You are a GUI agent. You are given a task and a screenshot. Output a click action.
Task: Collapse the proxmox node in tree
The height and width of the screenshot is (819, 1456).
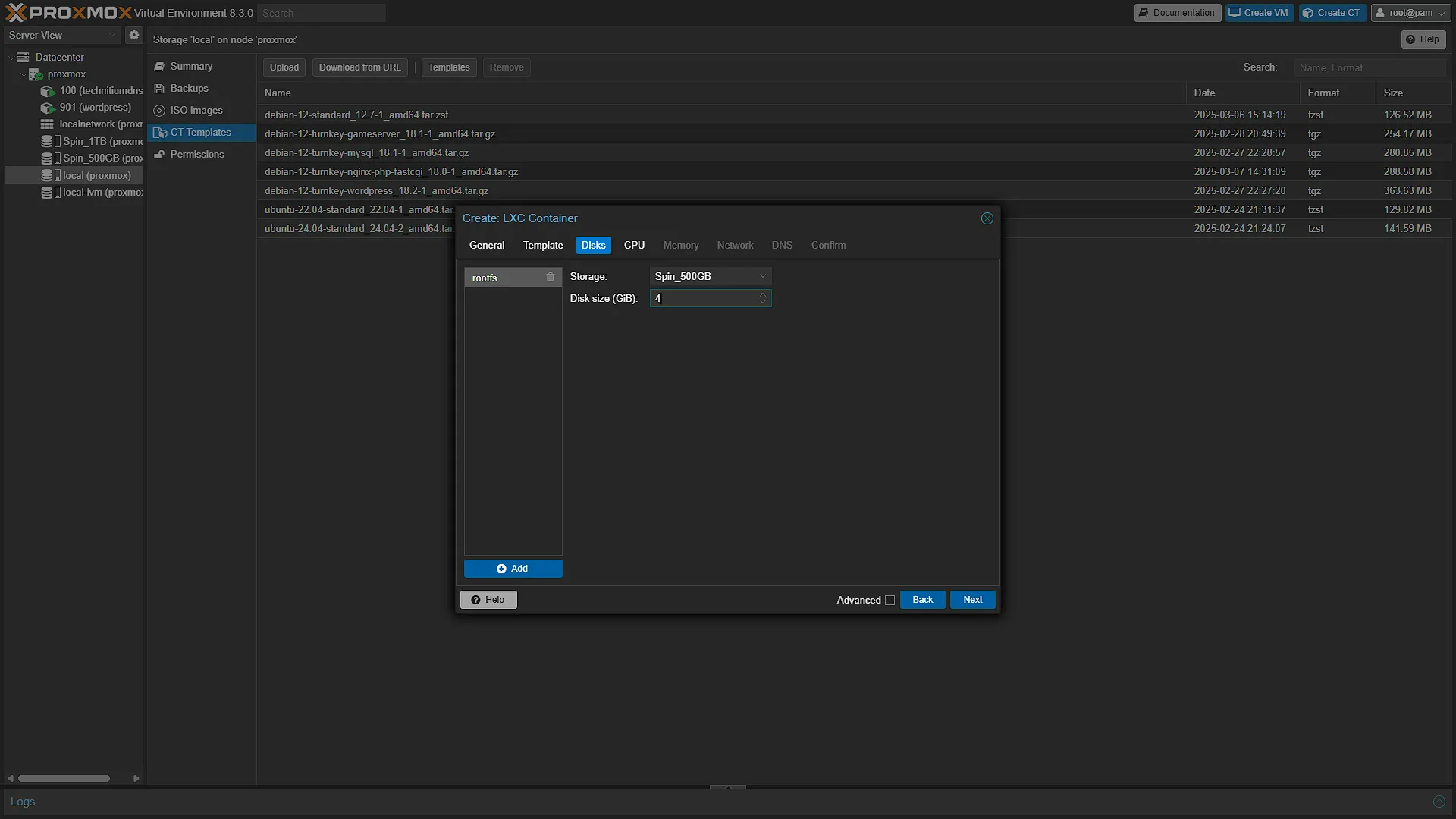click(23, 74)
